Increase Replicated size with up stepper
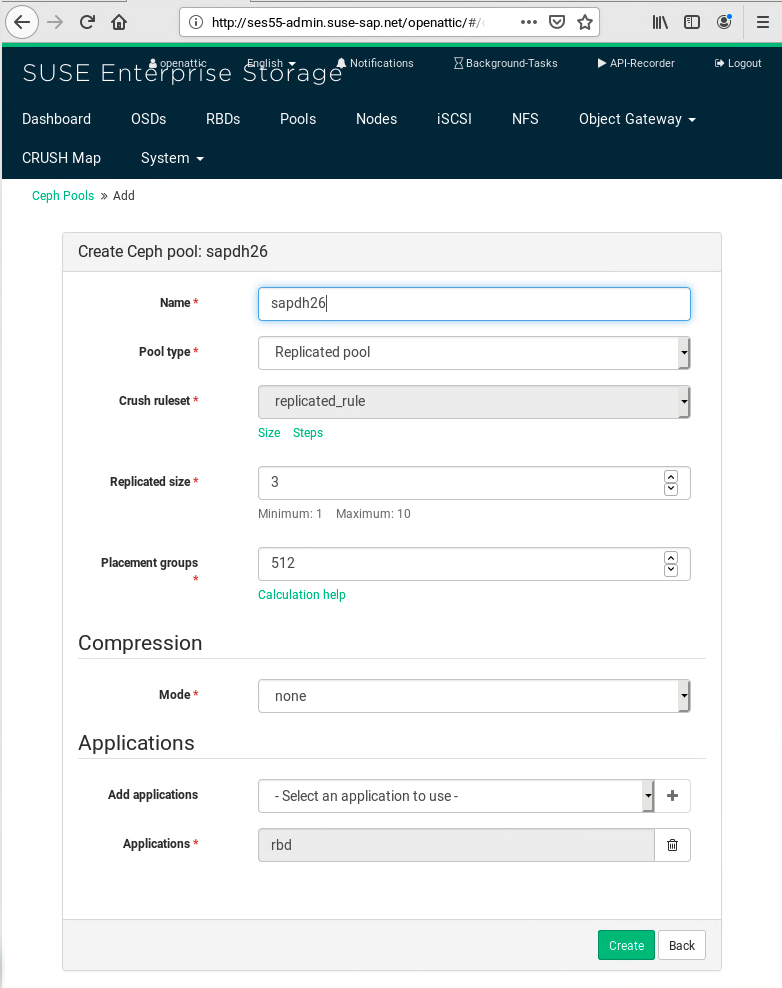 (x=671, y=476)
